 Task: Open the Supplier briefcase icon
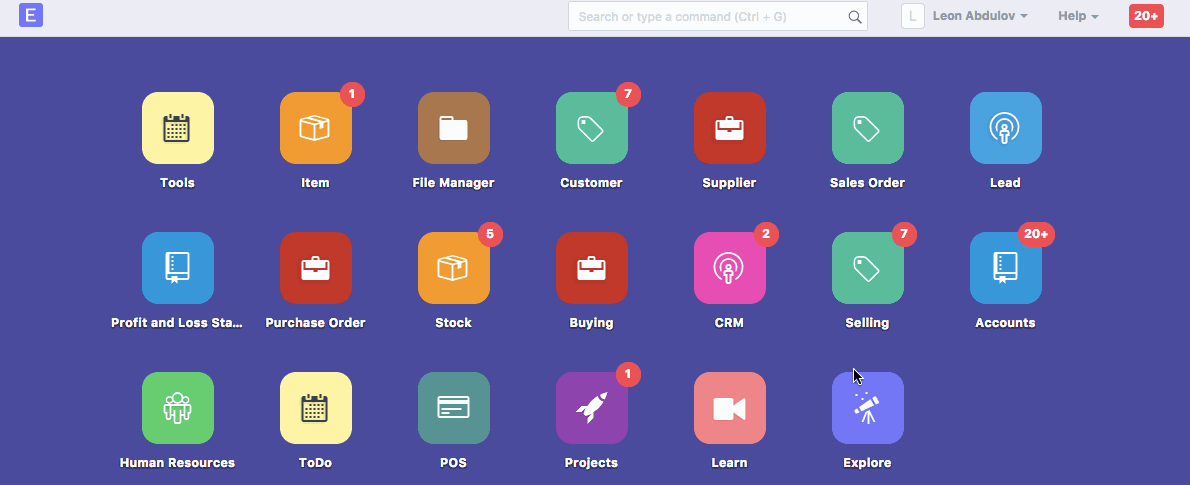[729, 128]
